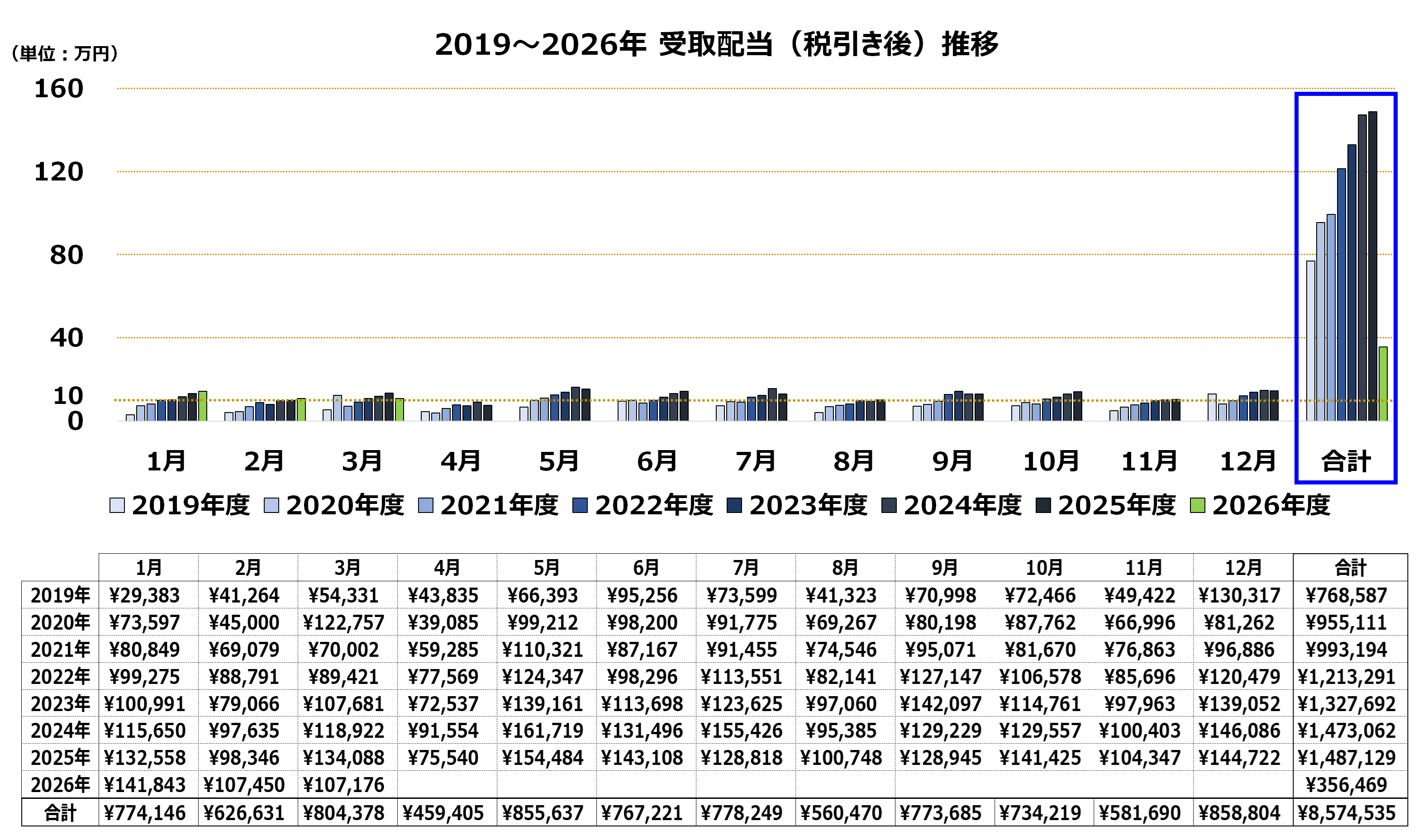Screen dimensions: 1423x840
Task: Click the 2020年度 legend color swatch
Action: tap(271, 506)
